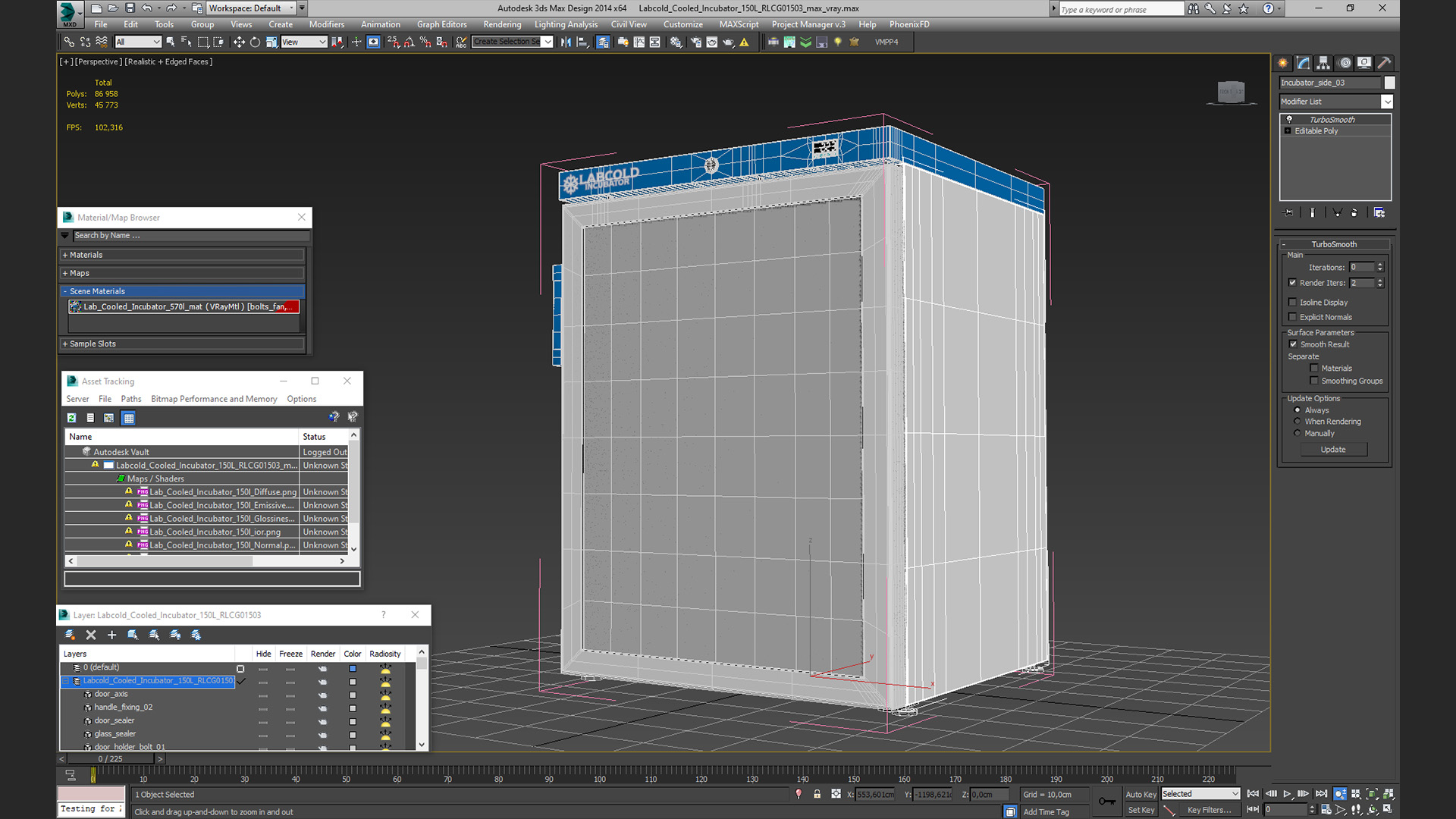Click the Selection Lock padlock icon
This screenshot has height=819, width=1456.
(817, 794)
